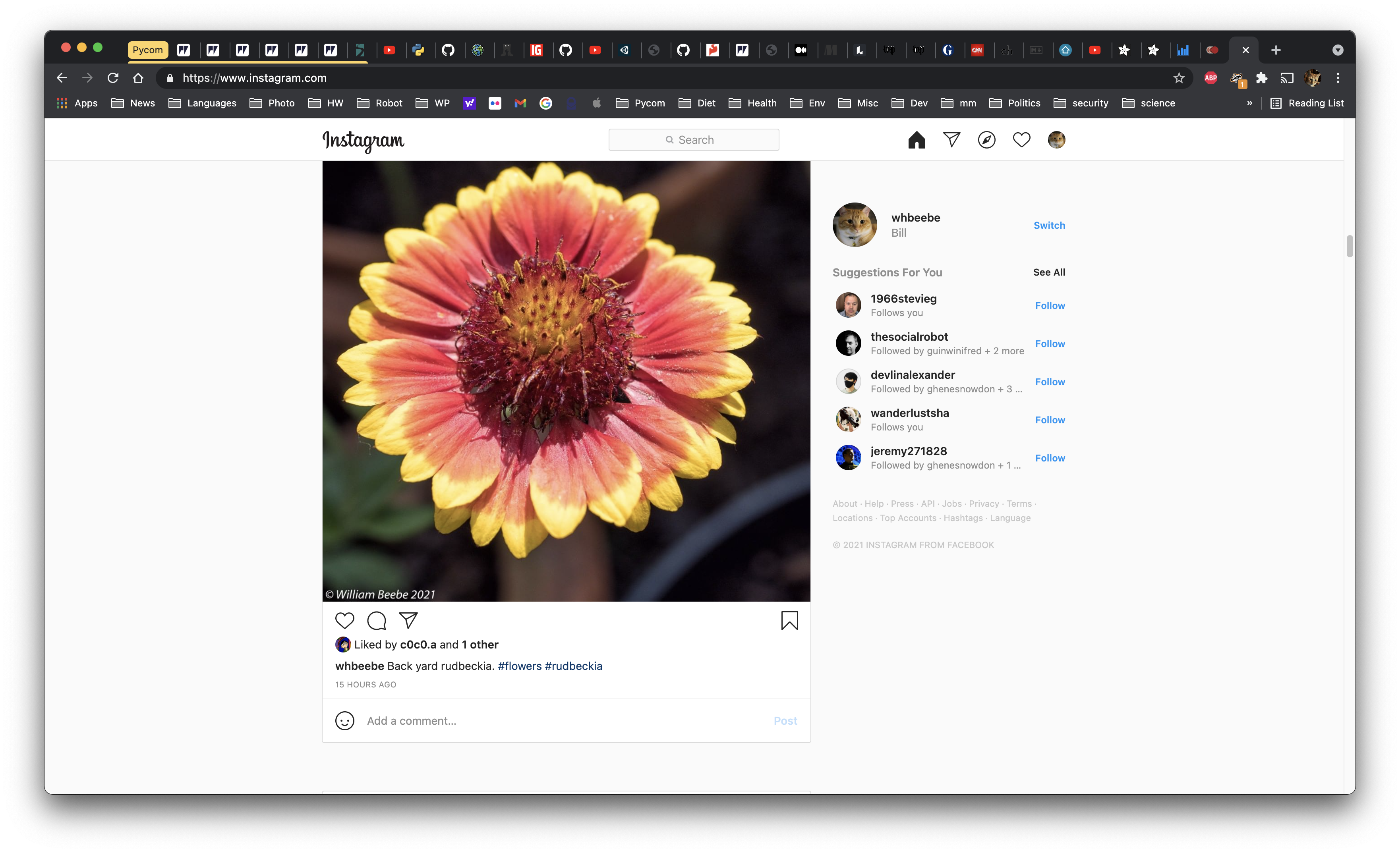Bookmark this page with star icon
This screenshot has height=853, width=1400.
point(1179,78)
